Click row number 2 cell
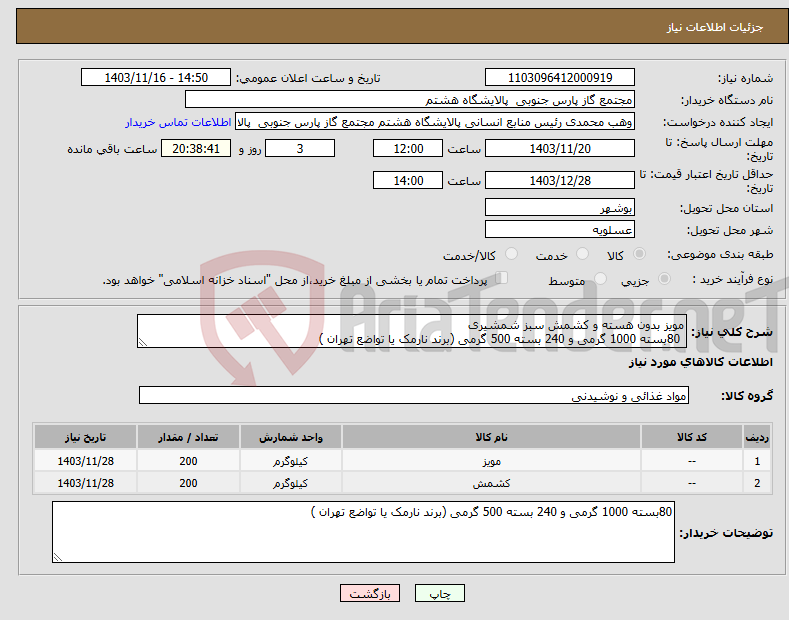Screen dimensions: 789x620 coord(757,483)
